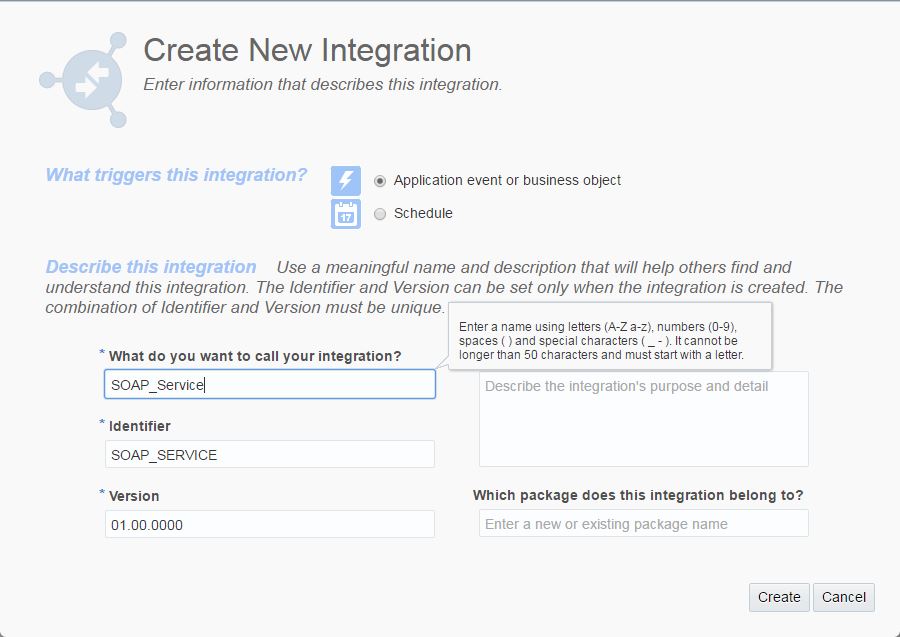Focus the integration name field containing SOAP_Service
Screen dimensions: 900x637
[x=269, y=385]
